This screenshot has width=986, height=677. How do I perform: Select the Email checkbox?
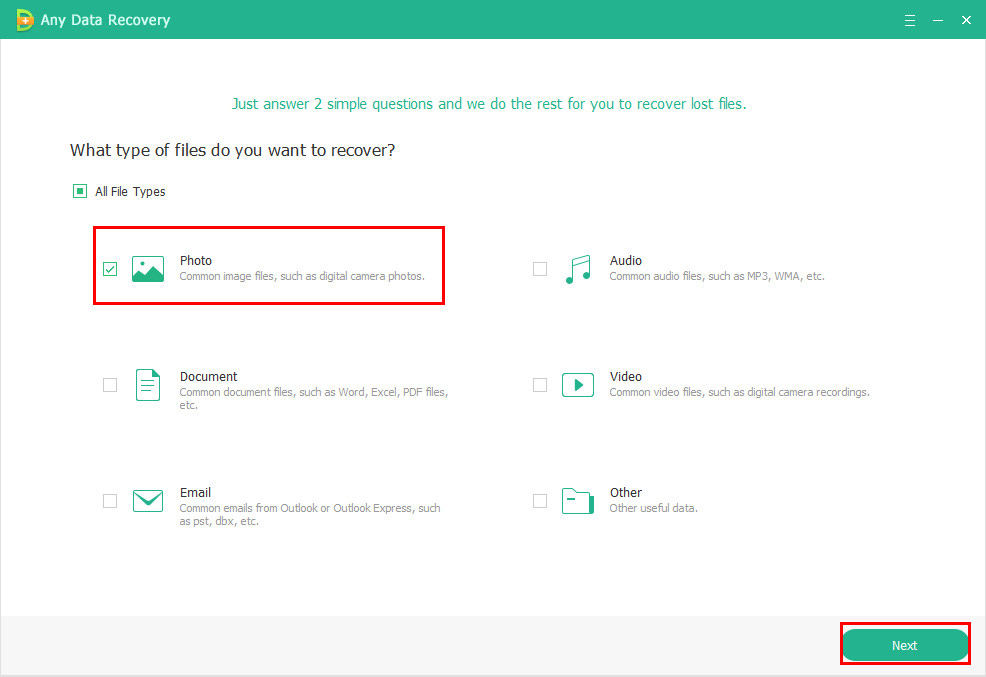tap(110, 501)
